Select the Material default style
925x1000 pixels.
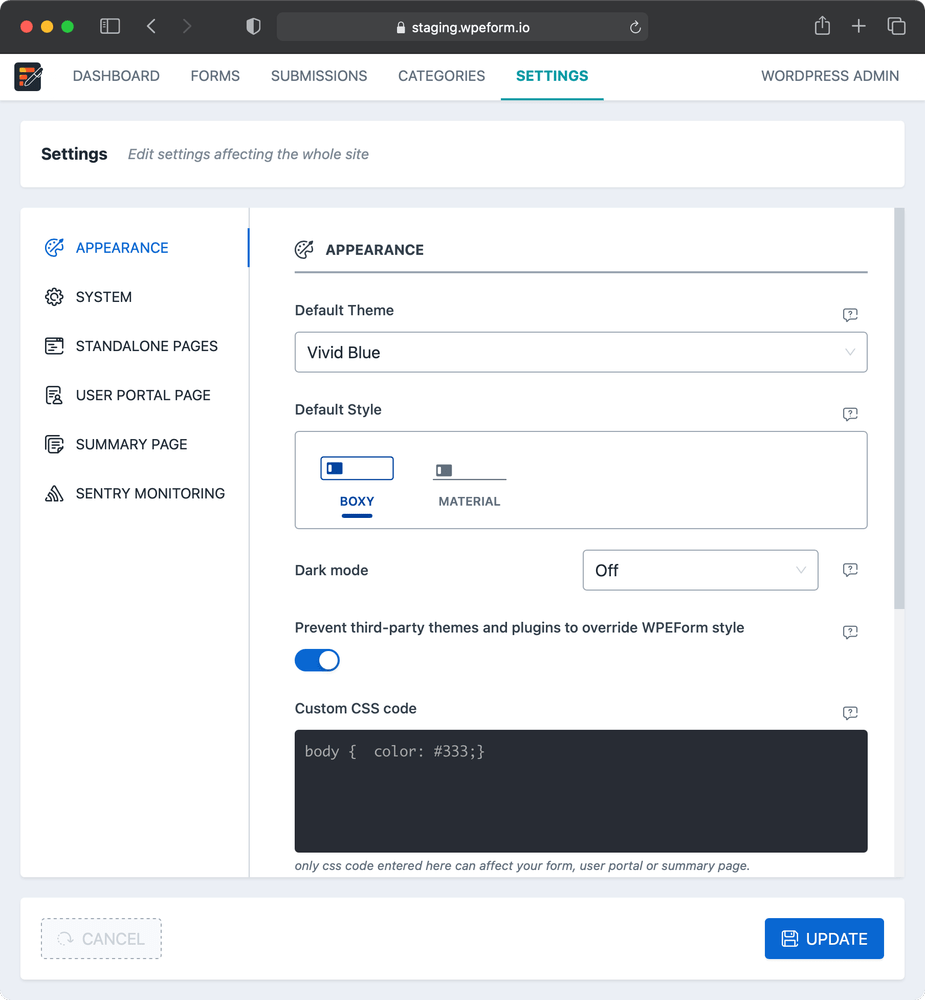469,481
